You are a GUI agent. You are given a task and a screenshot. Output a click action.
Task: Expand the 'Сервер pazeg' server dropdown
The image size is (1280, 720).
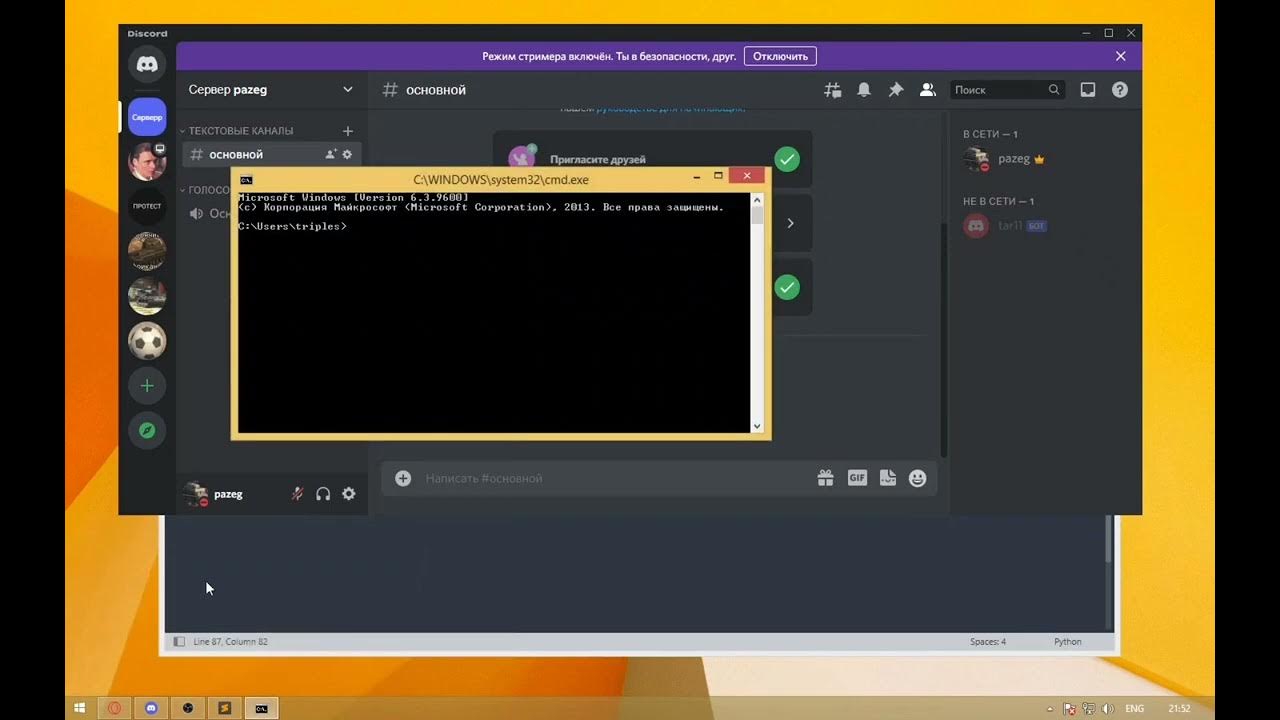[347, 89]
